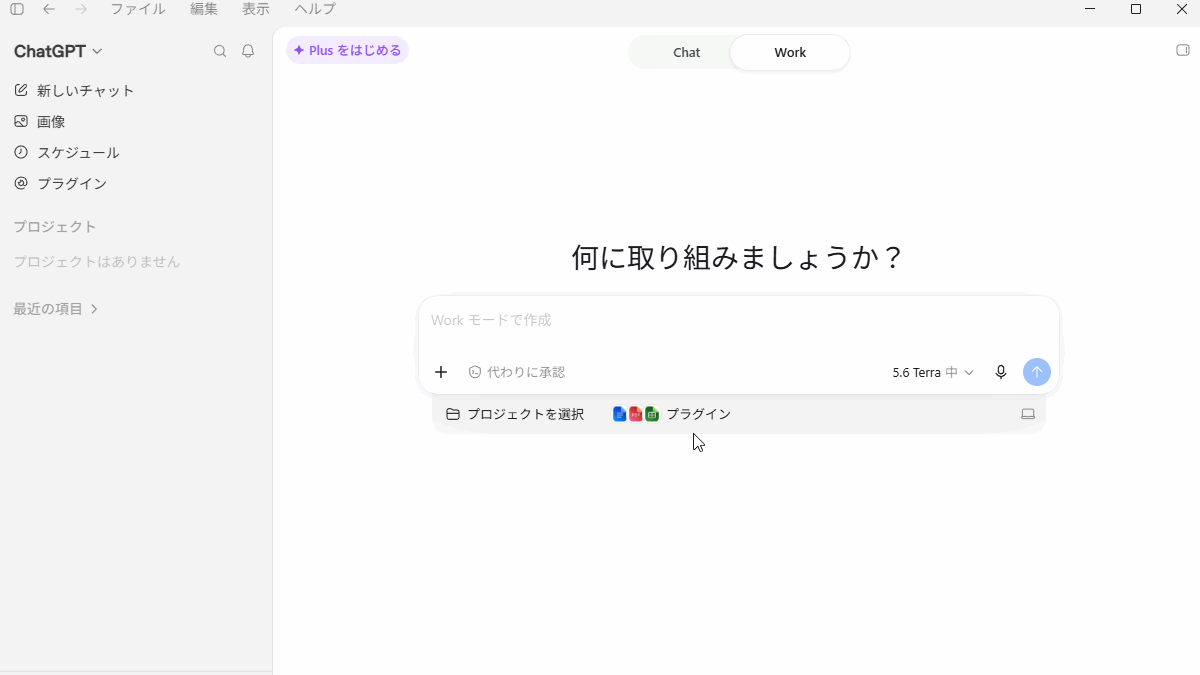Image resolution: width=1200 pixels, height=675 pixels.
Task: Click the blue document plugin icon
Action: pos(620,414)
